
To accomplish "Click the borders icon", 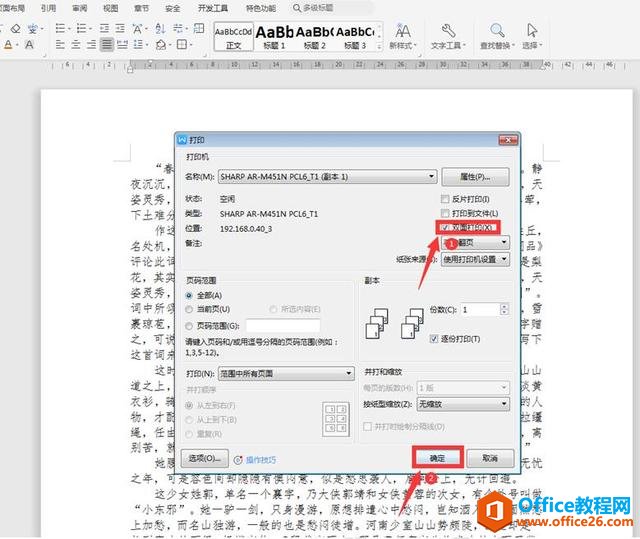I will [x=182, y=44].
